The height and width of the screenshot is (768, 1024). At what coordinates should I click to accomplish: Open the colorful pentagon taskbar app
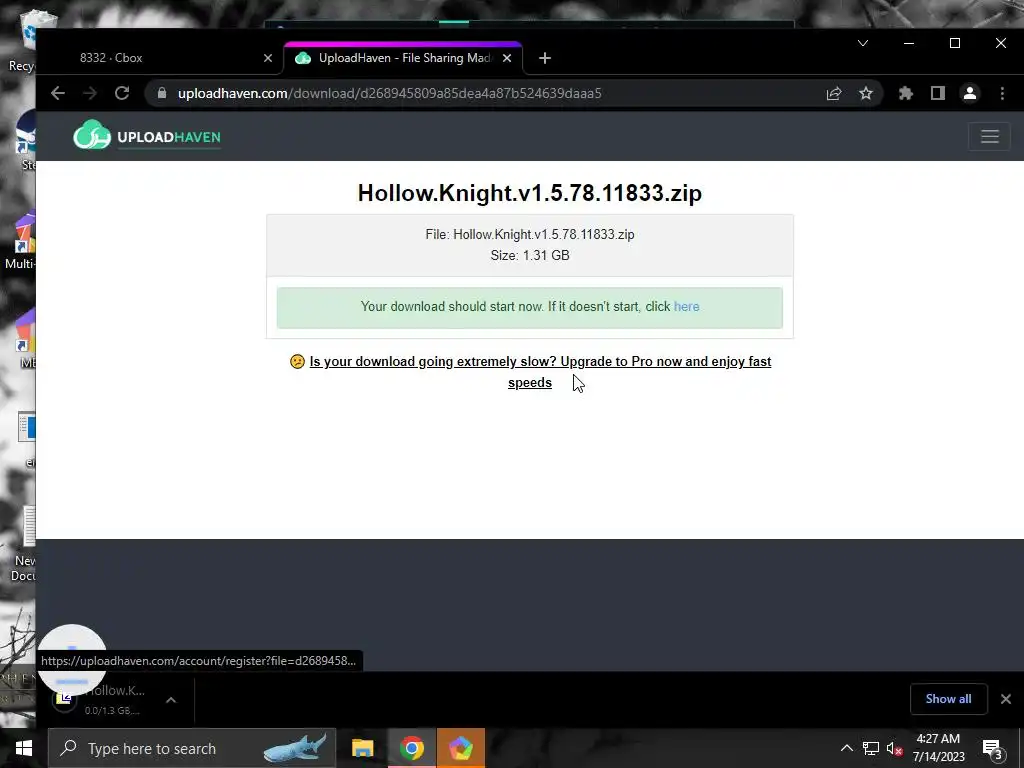click(460, 748)
